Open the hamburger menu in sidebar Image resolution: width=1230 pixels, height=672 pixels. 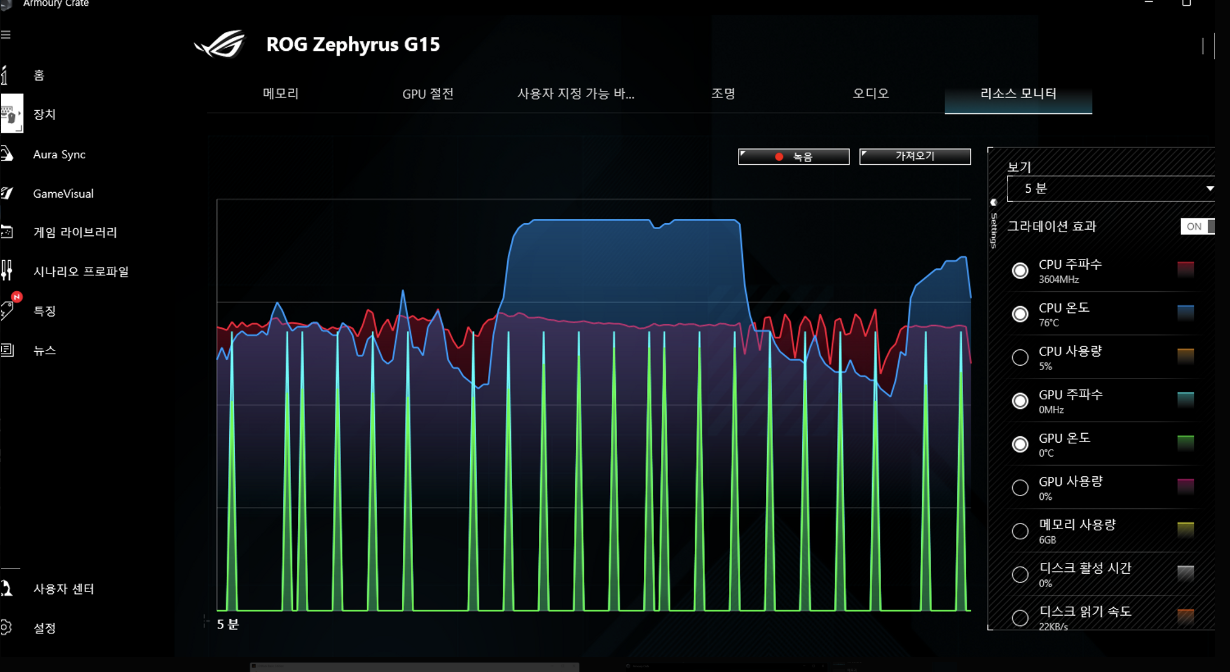point(5,35)
